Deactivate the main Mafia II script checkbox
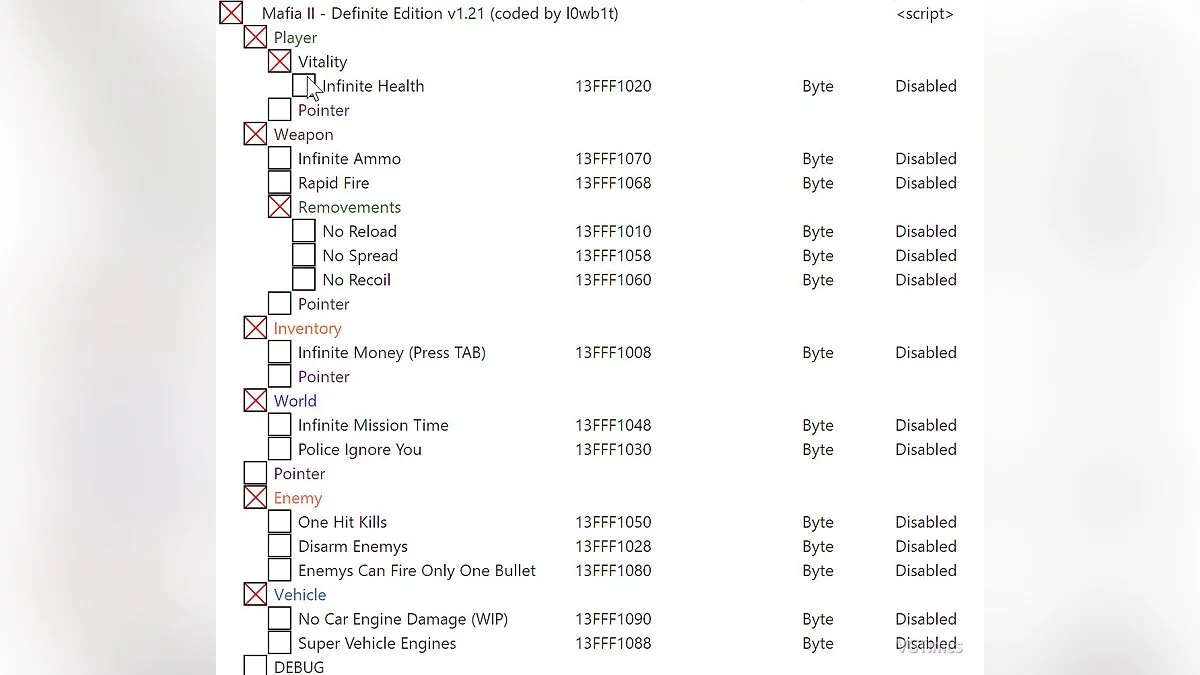The height and width of the screenshot is (675, 1200). point(231,14)
